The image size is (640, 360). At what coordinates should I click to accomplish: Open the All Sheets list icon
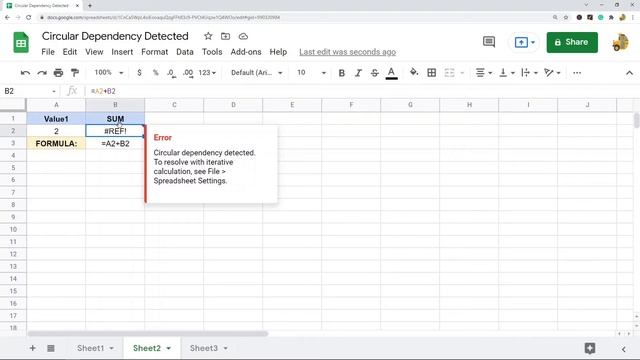pyautogui.click(x=51, y=348)
